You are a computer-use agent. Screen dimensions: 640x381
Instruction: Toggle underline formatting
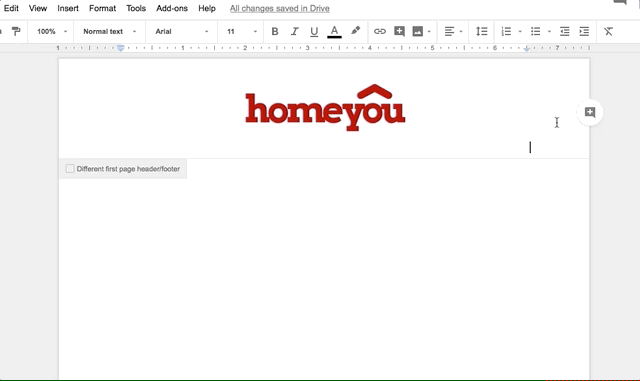[x=314, y=31]
